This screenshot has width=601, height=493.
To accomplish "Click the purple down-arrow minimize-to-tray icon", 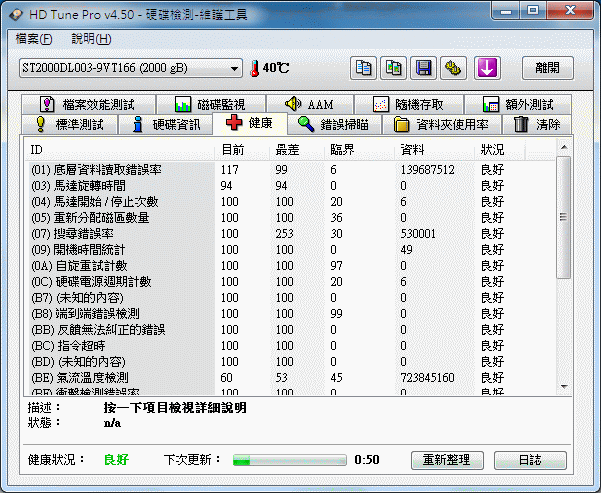I will pos(487,68).
